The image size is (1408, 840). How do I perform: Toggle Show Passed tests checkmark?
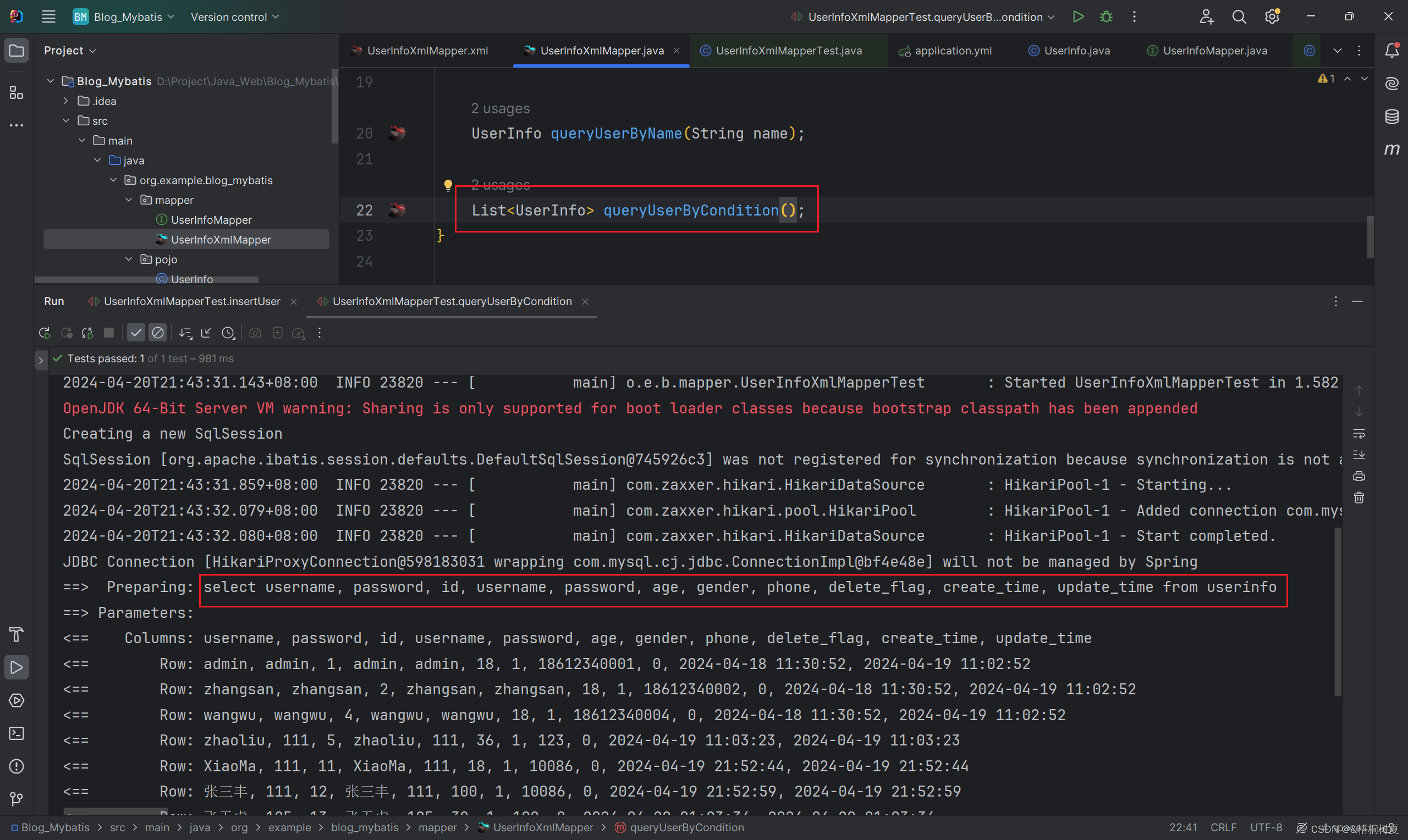pos(136,333)
